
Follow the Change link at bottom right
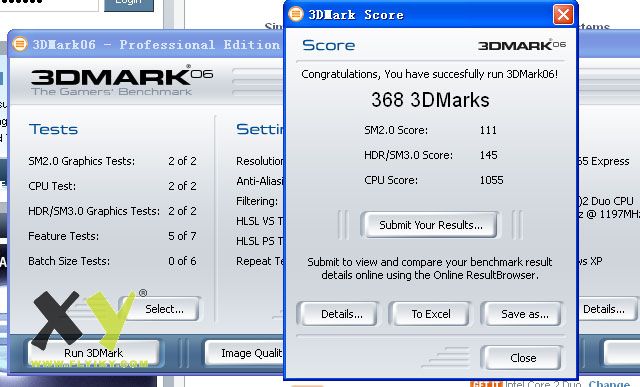(x=609, y=384)
